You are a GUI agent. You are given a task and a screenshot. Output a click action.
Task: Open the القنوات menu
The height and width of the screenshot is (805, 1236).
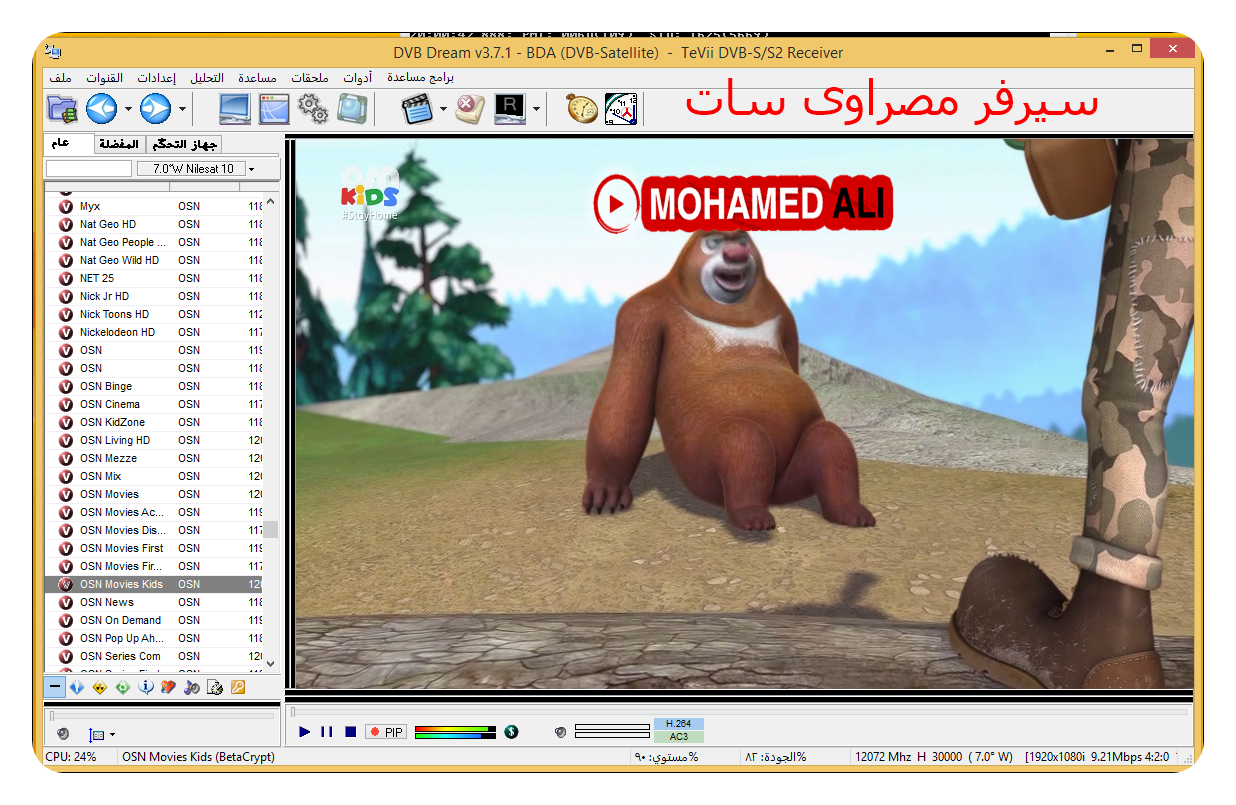[x=104, y=77]
